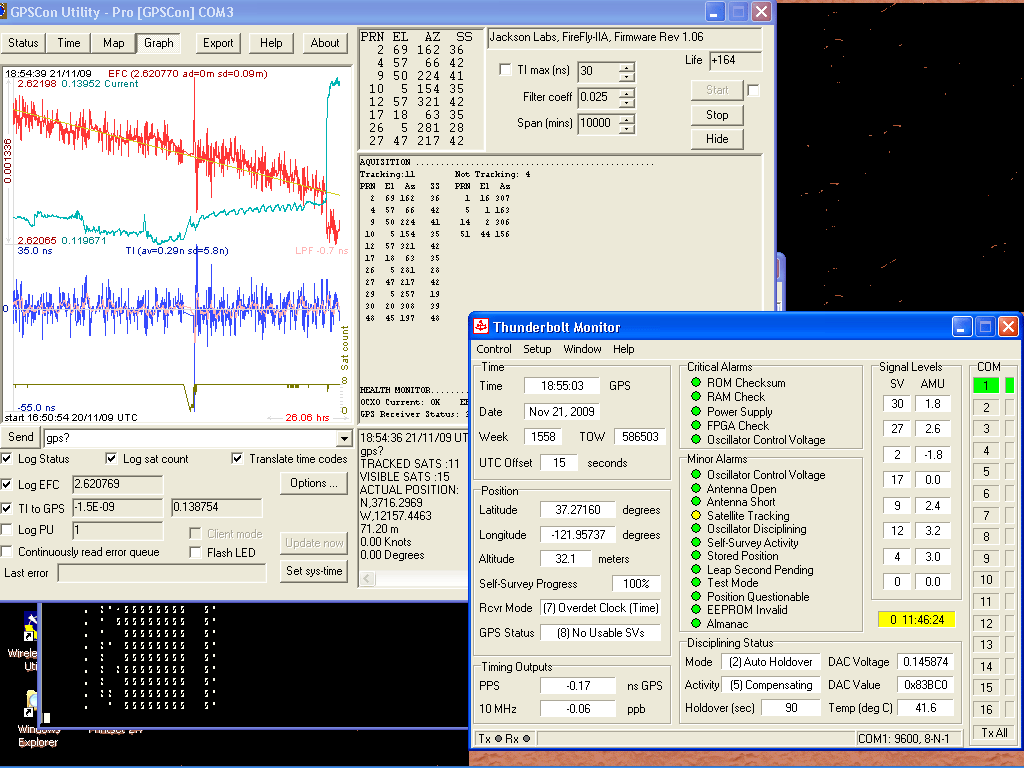This screenshot has height=768, width=1024.
Task: Toggle the Log Status checkbox
Action: click(x=7, y=458)
